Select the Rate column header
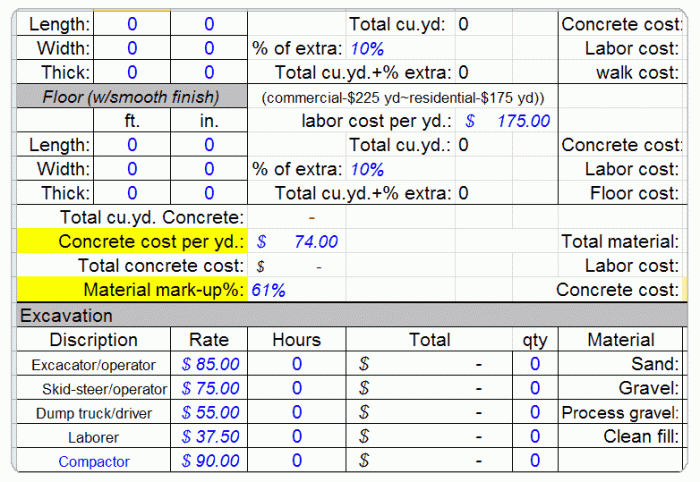This screenshot has width=700, height=482. pyautogui.click(x=209, y=340)
